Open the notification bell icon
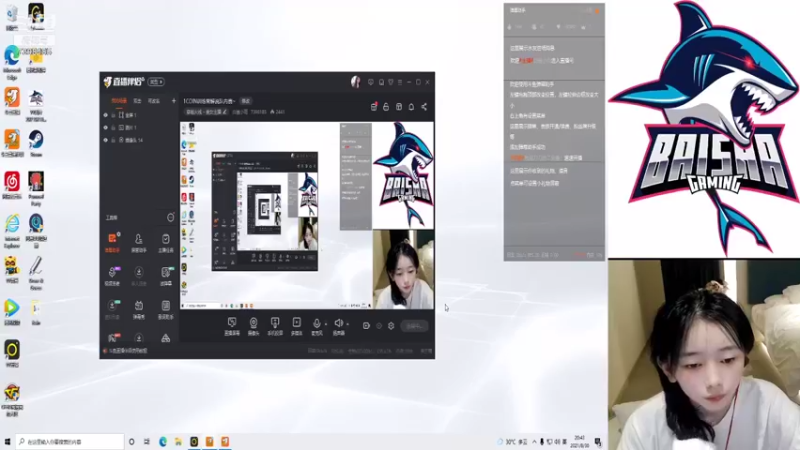This screenshot has width=800, height=450. tap(411, 107)
